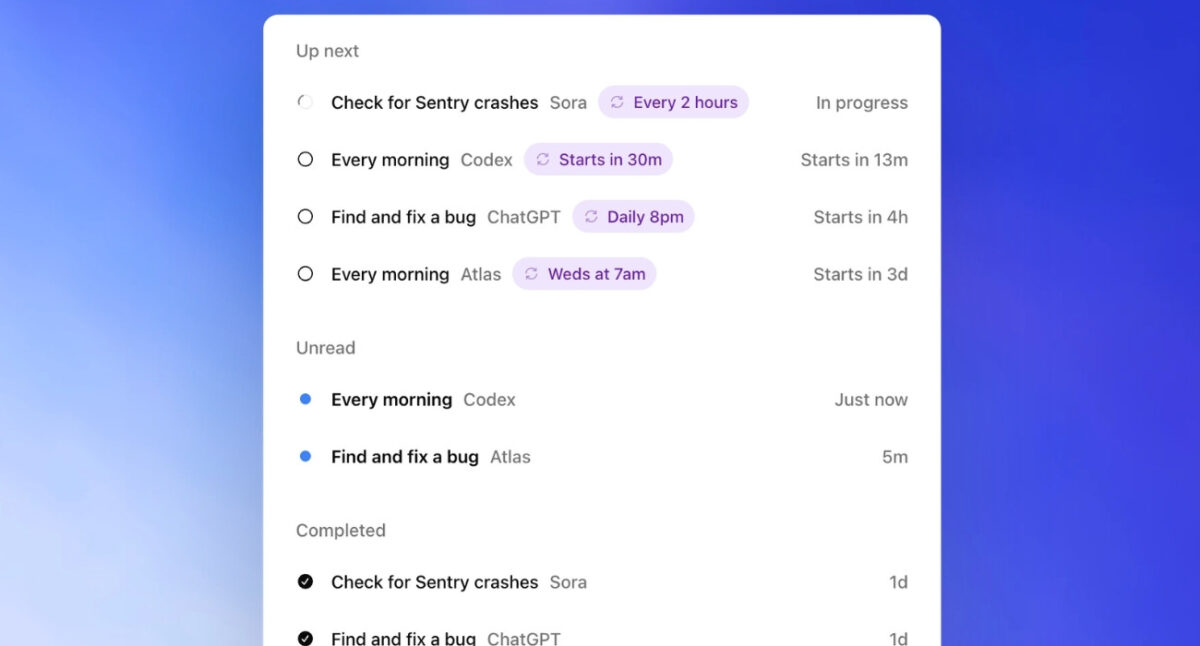The height and width of the screenshot is (646, 1200).
Task: Mark Find and fix a bug ChatGPT as done
Action: 305,216
